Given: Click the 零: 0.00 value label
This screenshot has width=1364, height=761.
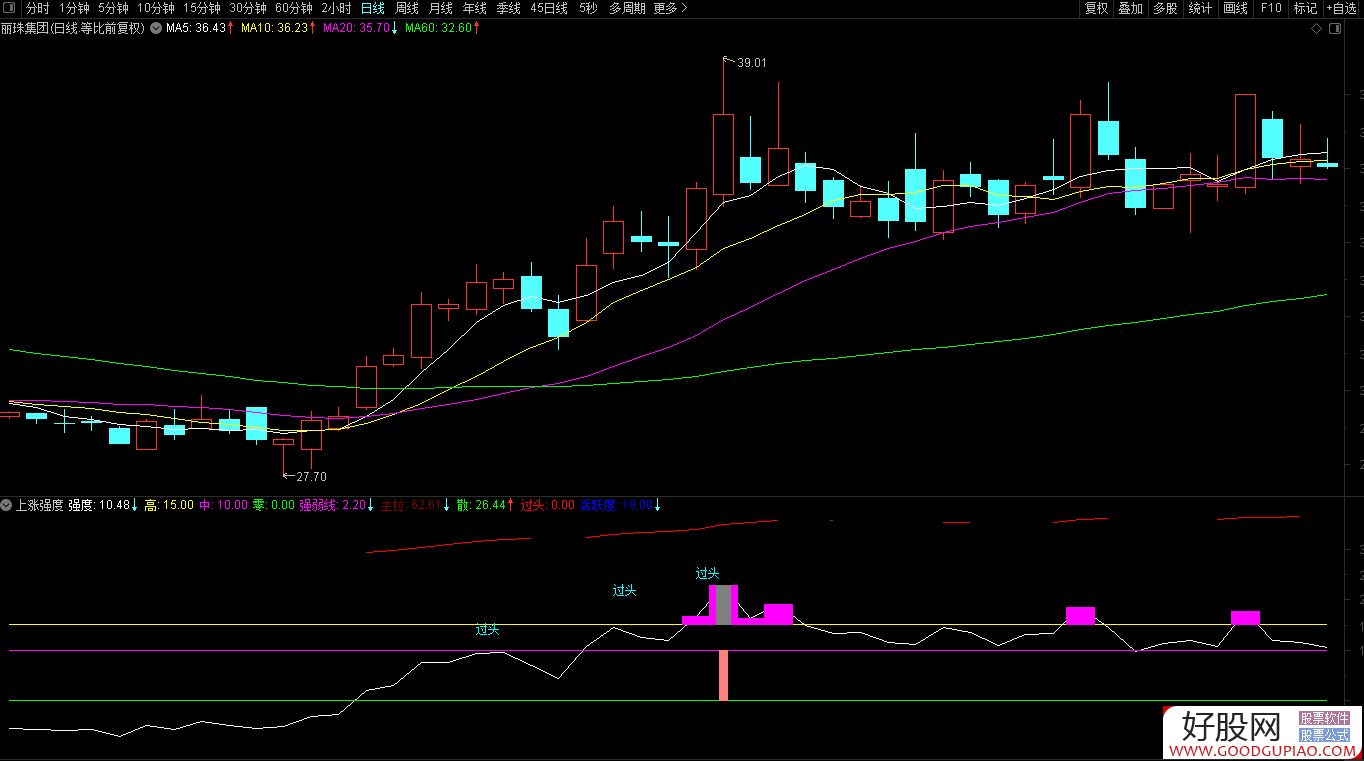Looking at the screenshot, I should click(x=273, y=505).
